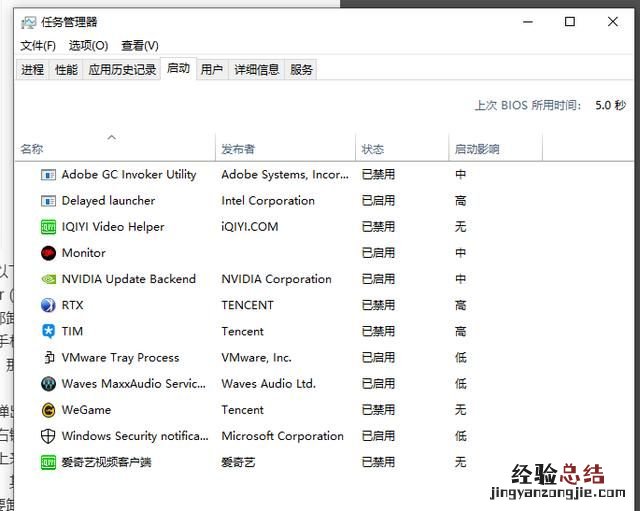Viewport: 640px width, 511px height.
Task: Select the 启动 tab
Action: point(178,68)
